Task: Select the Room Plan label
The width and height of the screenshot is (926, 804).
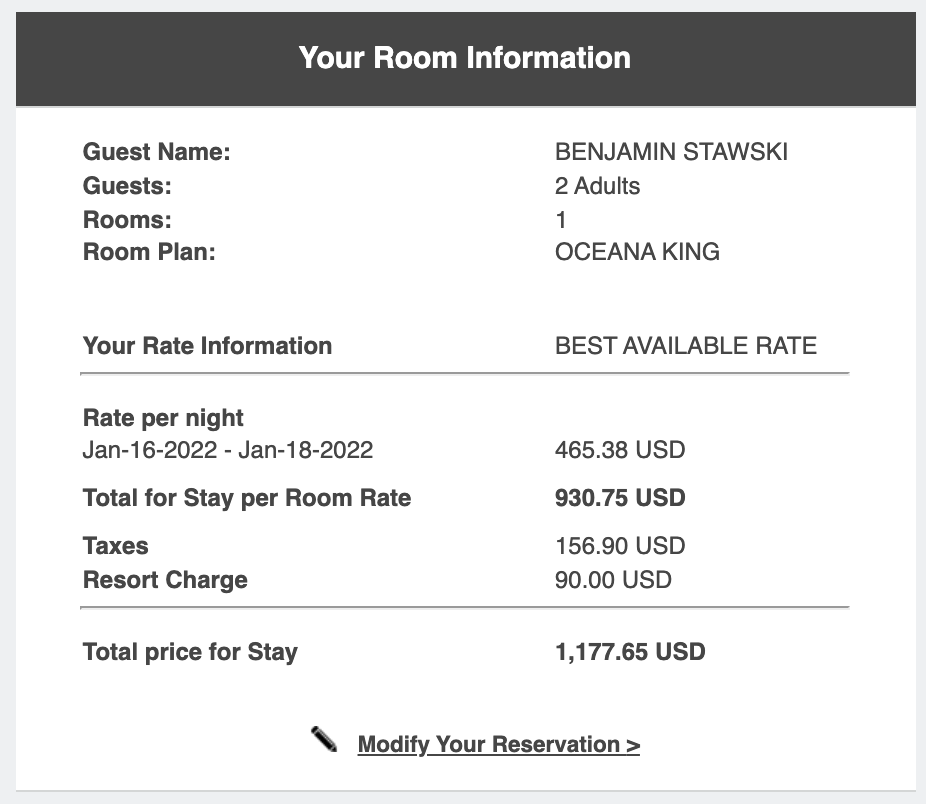Action: tap(148, 251)
